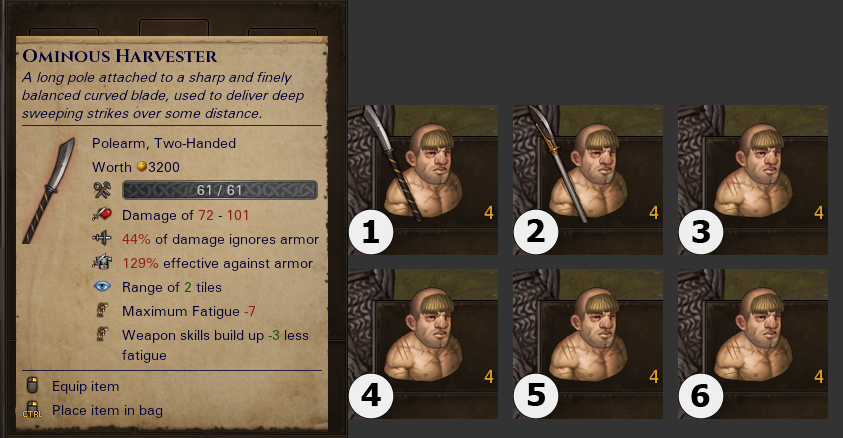Click the 61 / 61 durability bar
This screenshot has width=843, height=438.
(x=220, y=190)
